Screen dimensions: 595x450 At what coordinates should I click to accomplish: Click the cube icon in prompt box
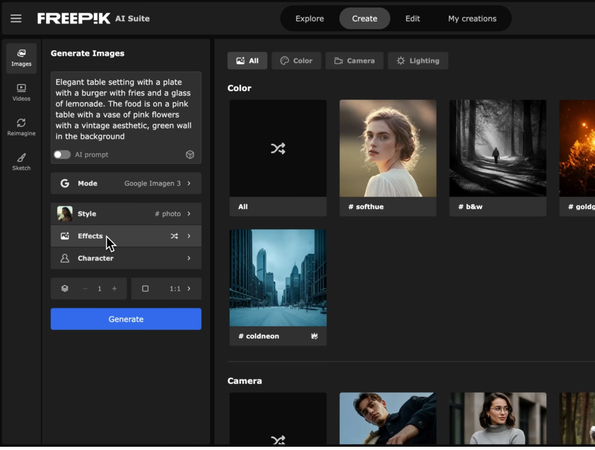click(x=190, y=154)
